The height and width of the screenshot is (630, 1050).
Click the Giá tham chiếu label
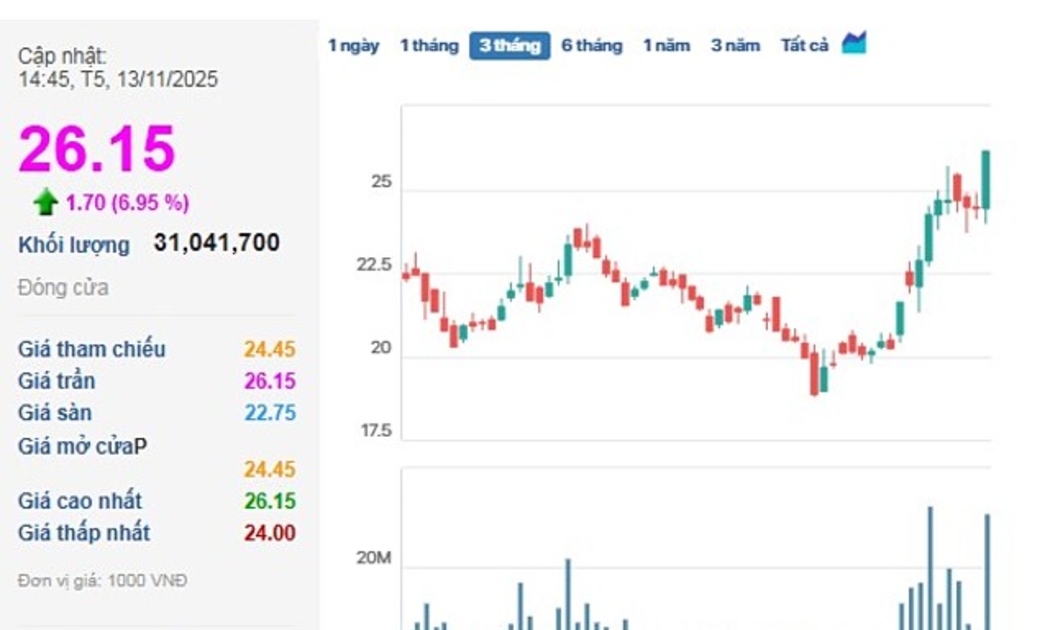92,349
